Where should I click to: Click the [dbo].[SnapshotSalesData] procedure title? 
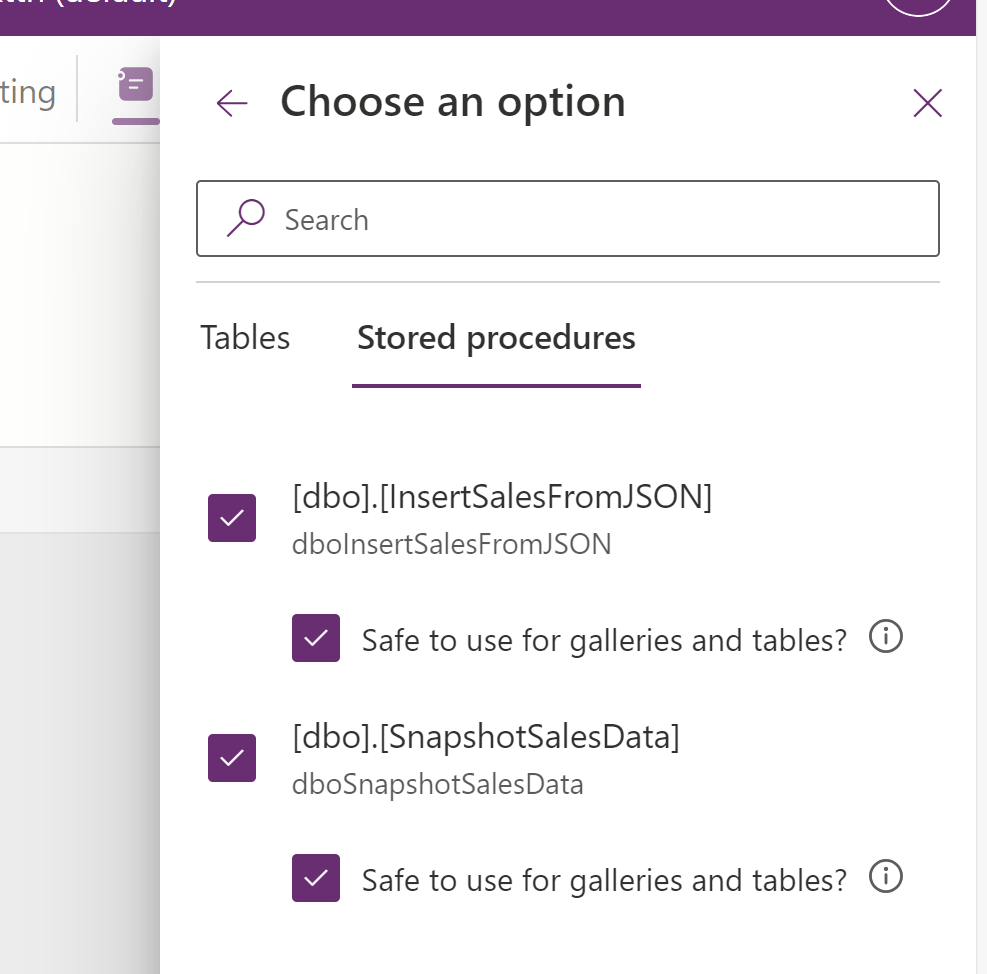pos(485,736)
